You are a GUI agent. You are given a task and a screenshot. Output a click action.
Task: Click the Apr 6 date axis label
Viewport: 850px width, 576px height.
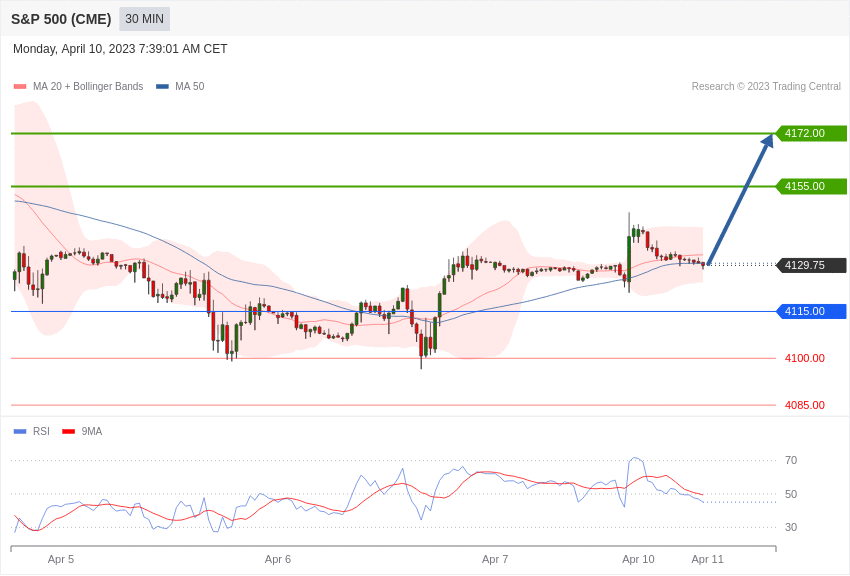click(278, 559)
